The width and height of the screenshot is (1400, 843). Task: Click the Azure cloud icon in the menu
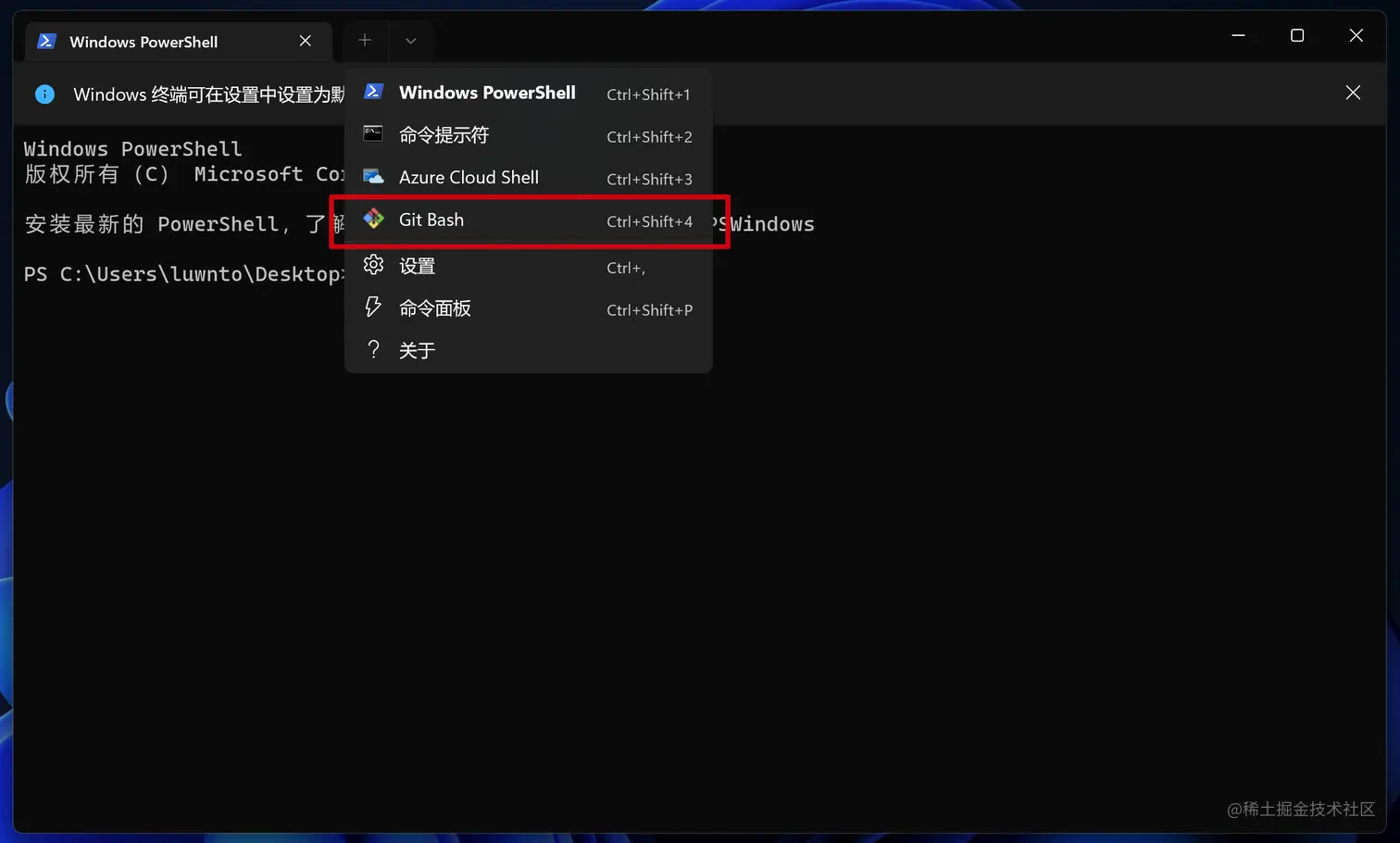(373, 177)
